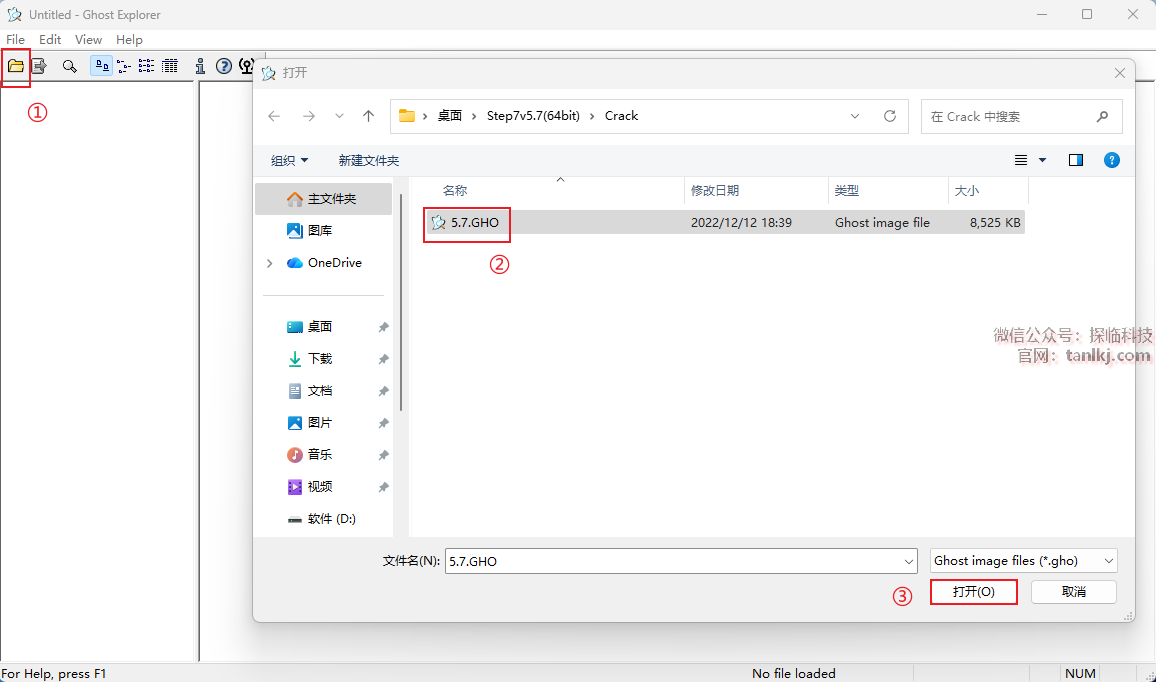Viewport: 1156px width, 682px height.
Task: Click the search magnifier icon in dialog
Action: point(1102,116)
